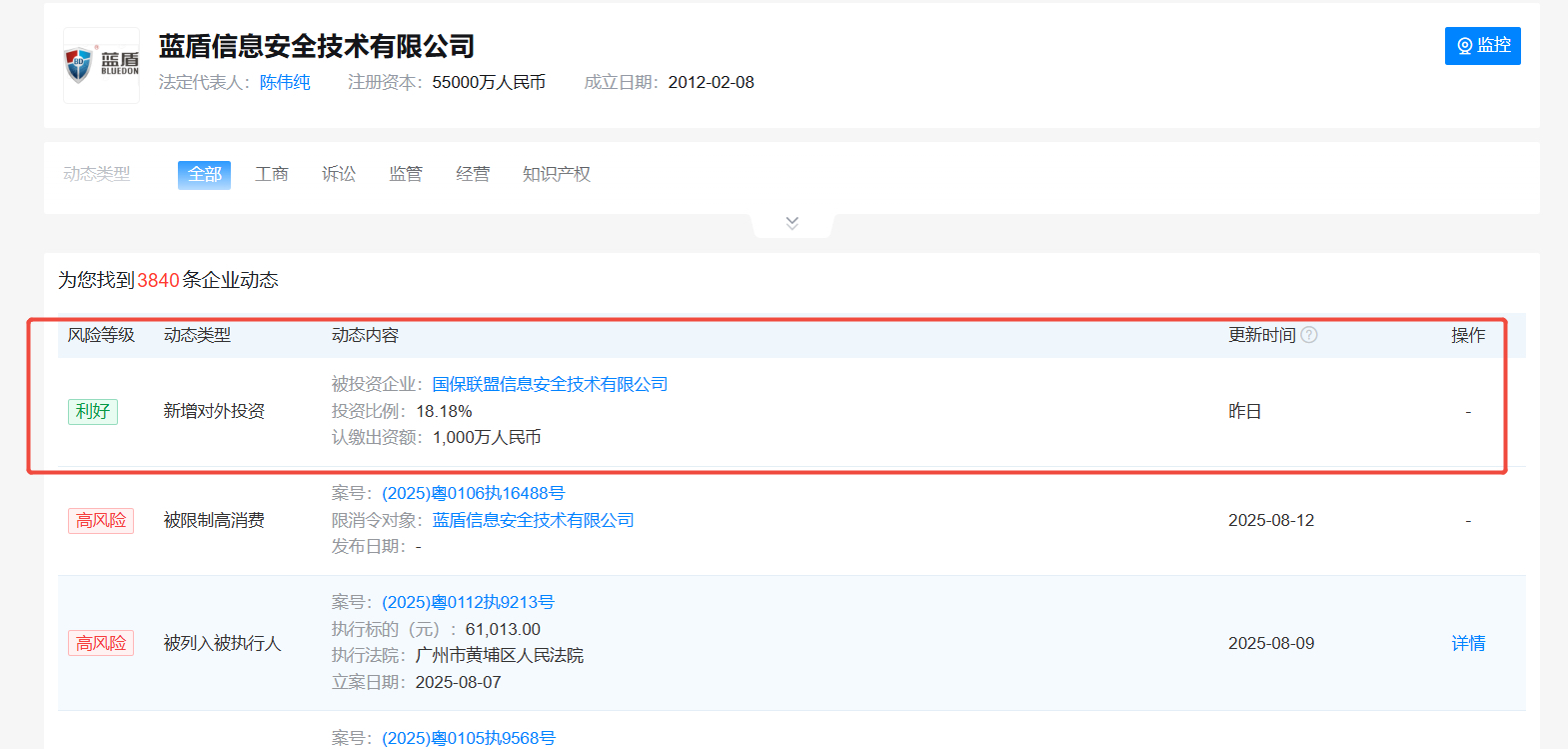Click founding date 2012-02-08
Viewport: 1568px width, 749px height.
pos(712,82)
